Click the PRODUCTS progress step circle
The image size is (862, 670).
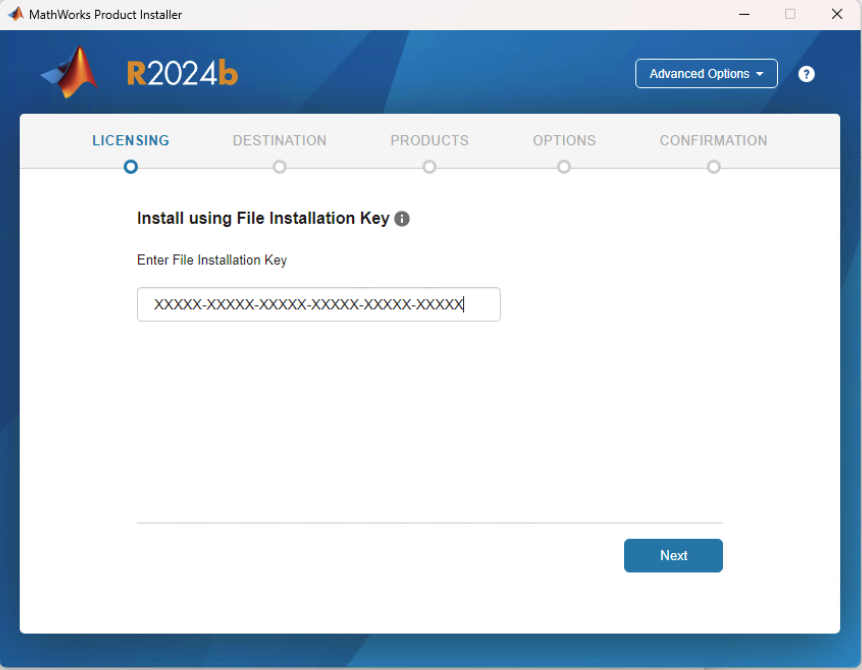[429, 167]
